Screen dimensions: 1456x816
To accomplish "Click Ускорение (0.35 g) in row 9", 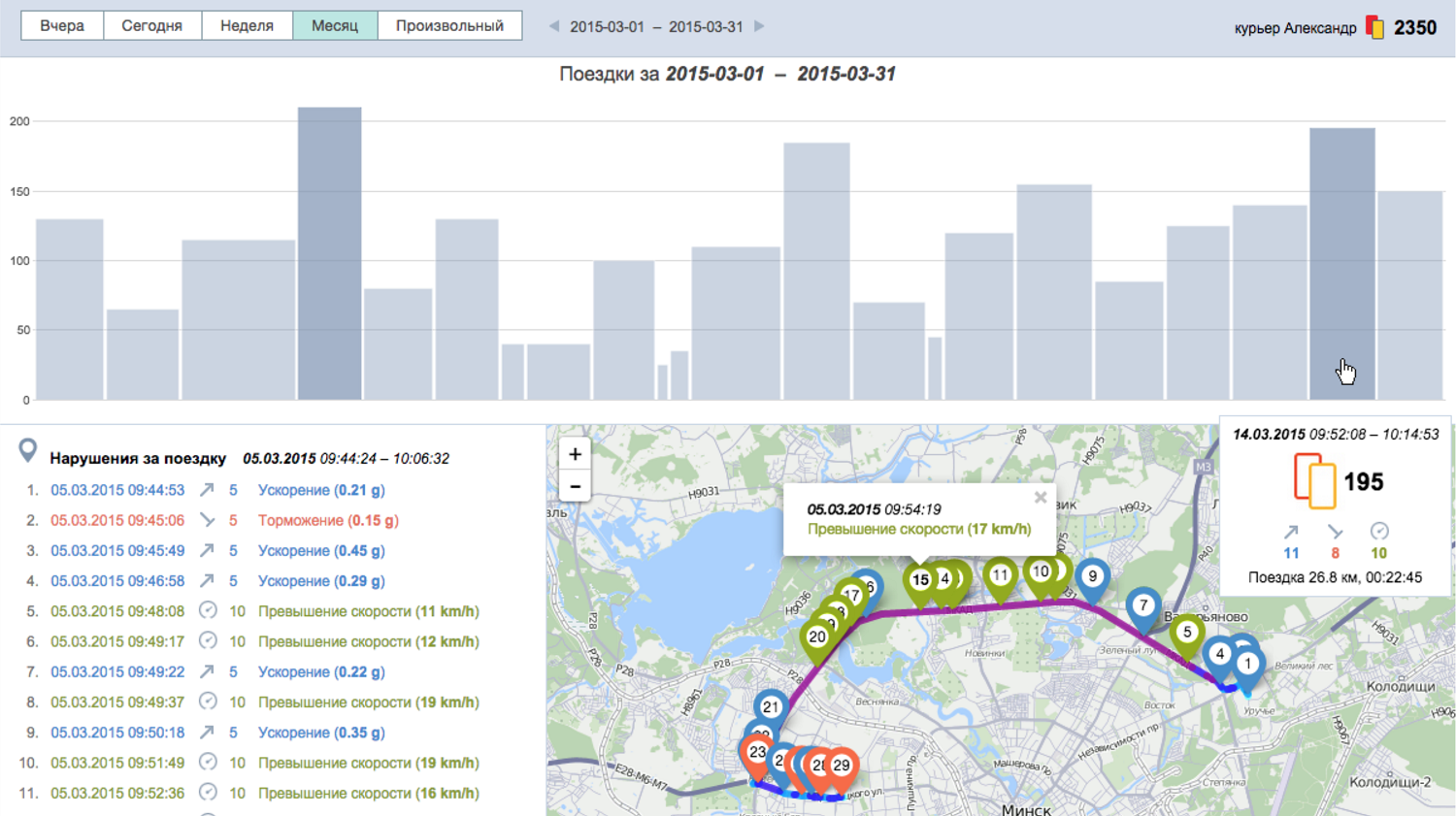I will tap(321, 733).
